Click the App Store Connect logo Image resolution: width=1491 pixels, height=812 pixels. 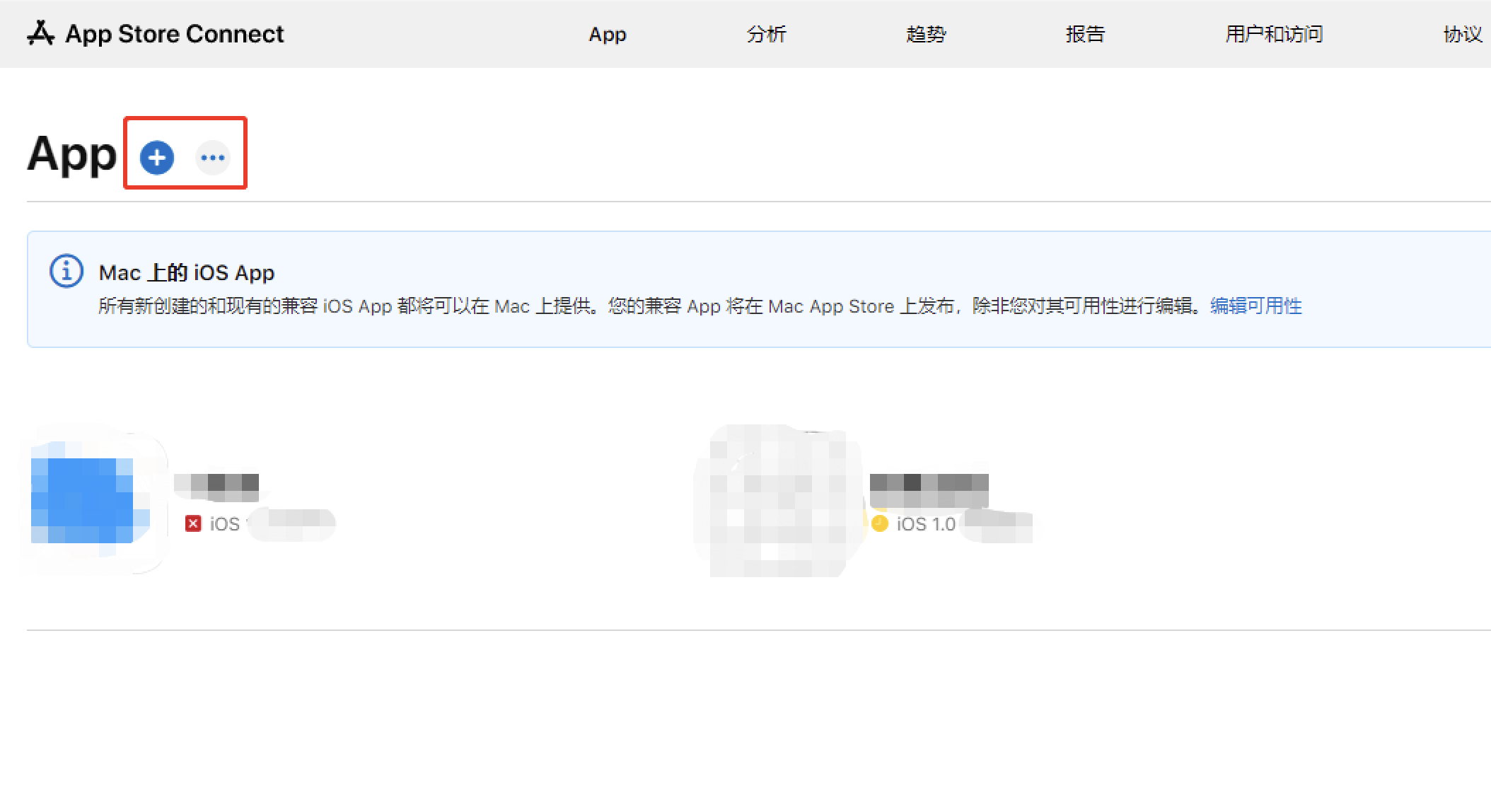click(x=40, y=33)
